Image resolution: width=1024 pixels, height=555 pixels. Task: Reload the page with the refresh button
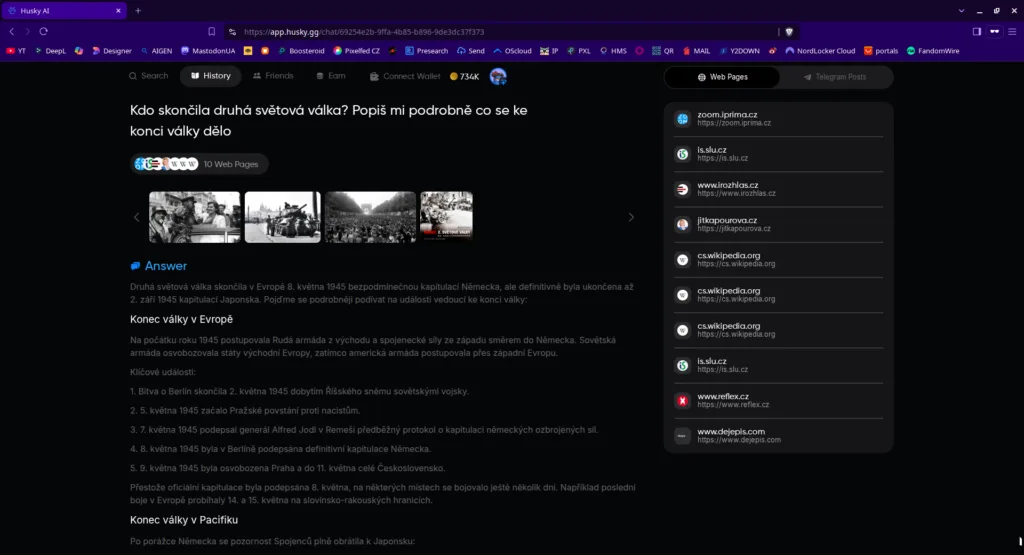click(x=44, y=31)
